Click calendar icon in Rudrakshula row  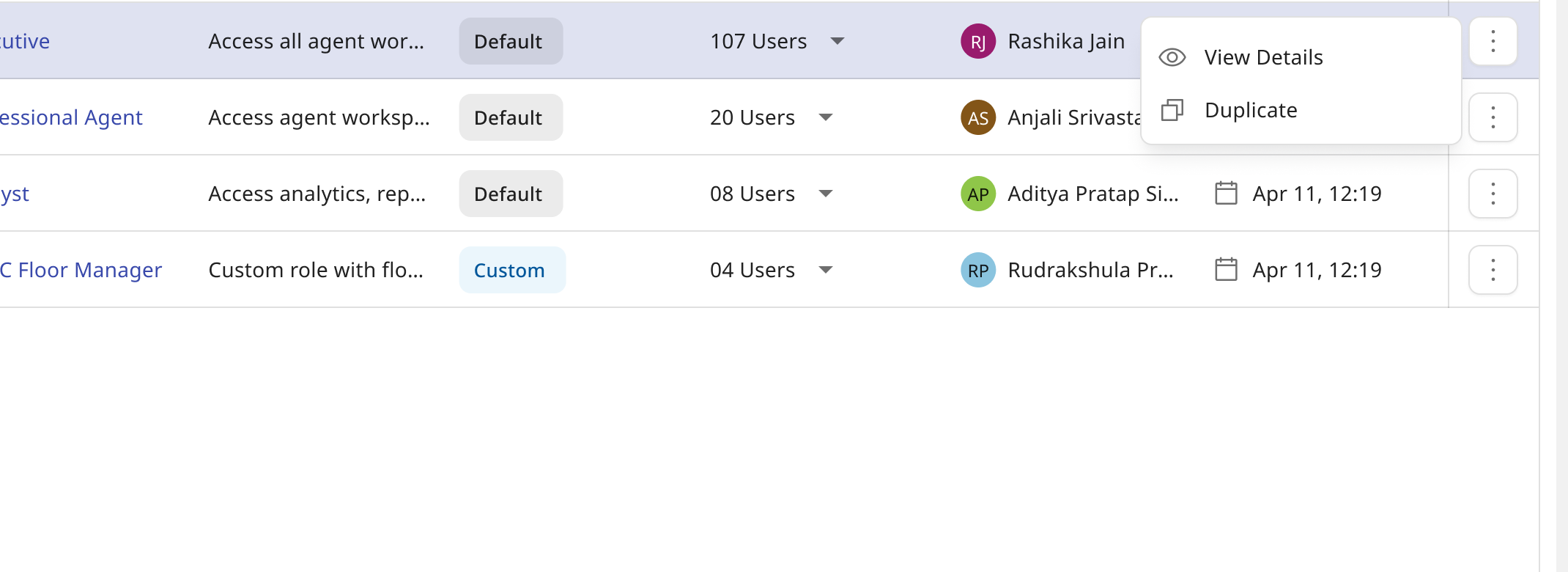click(x=1226, y=270)
